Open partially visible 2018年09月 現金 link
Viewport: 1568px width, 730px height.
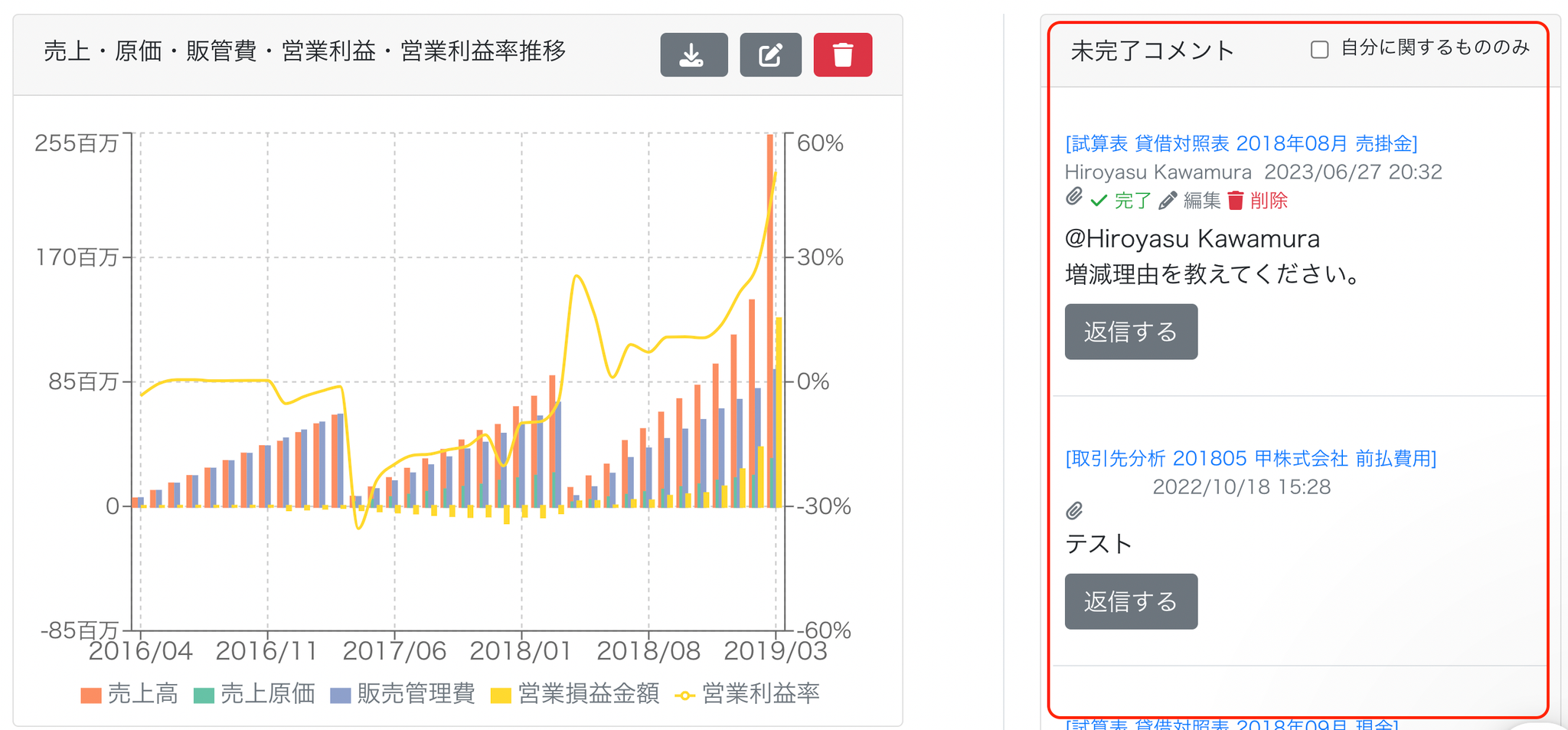[x=1232, y=724]
